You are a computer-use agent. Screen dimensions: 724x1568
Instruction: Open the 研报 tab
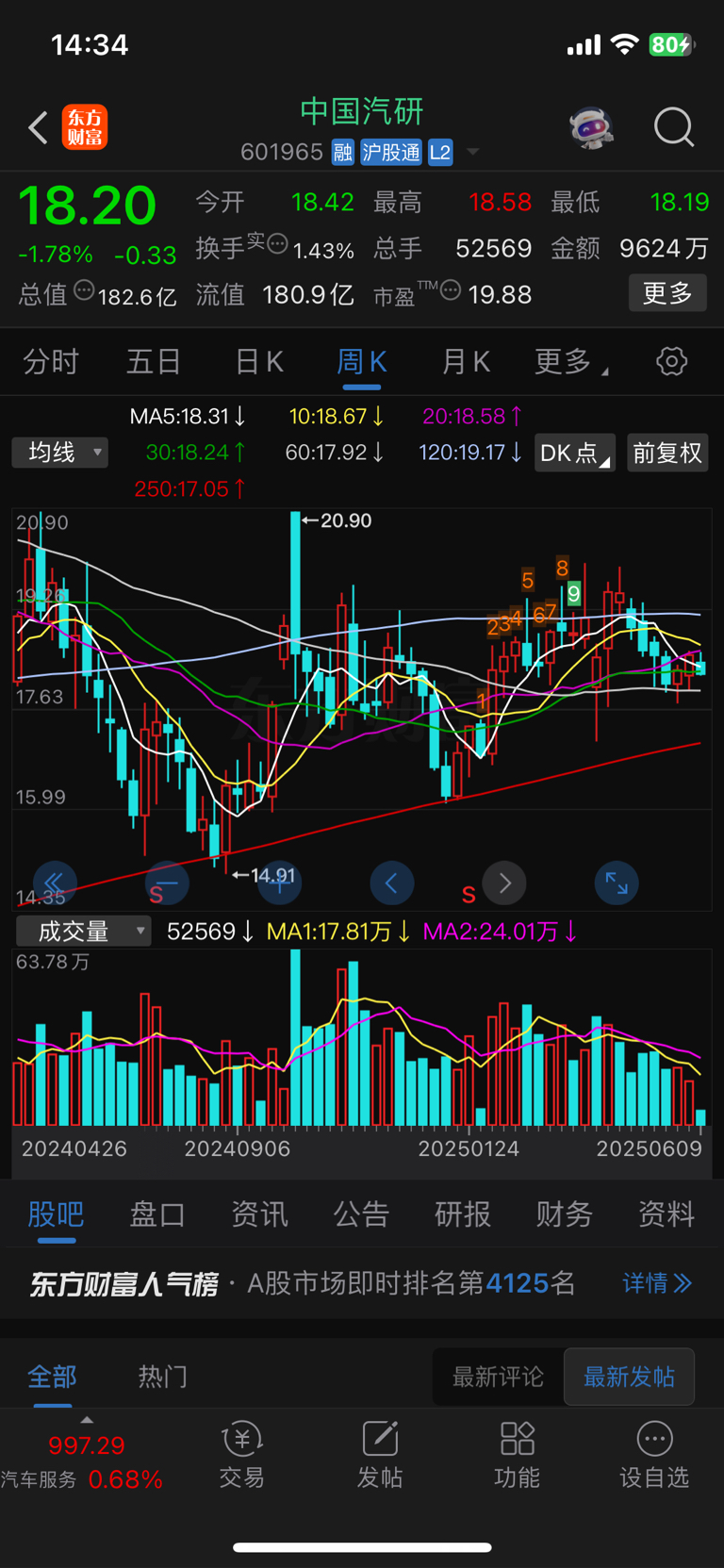(463, 1213)
